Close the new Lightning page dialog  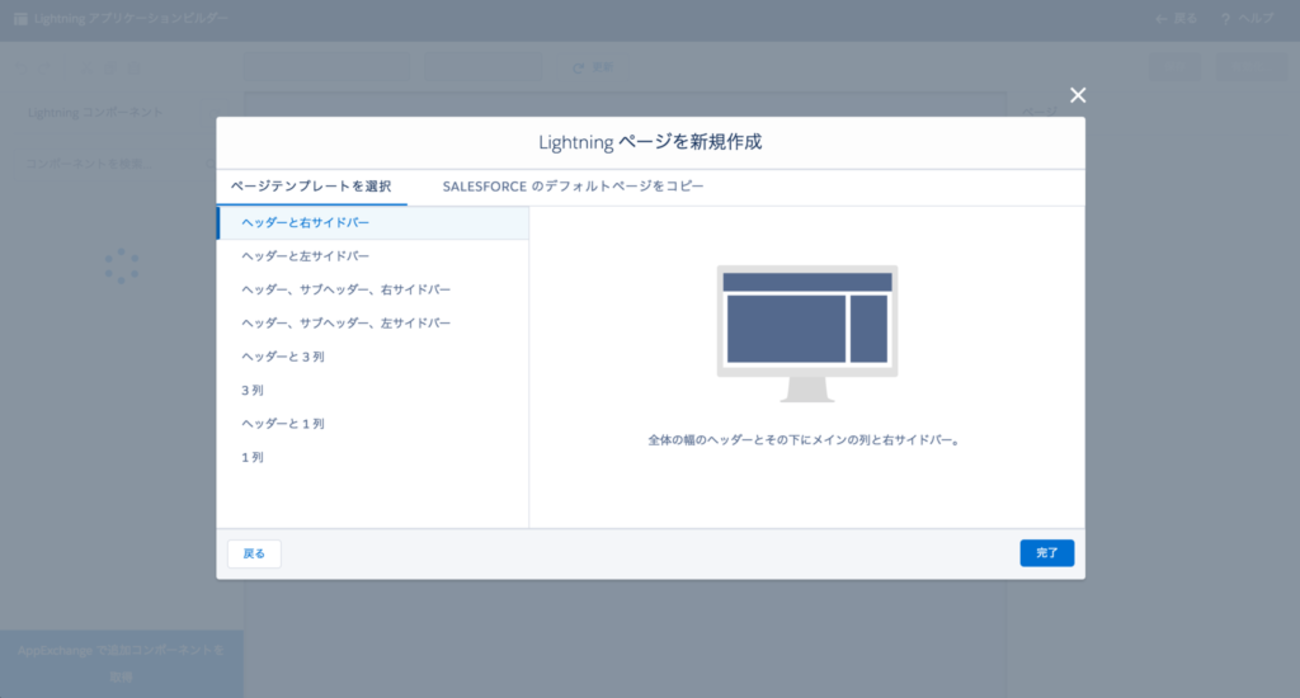1077,95
